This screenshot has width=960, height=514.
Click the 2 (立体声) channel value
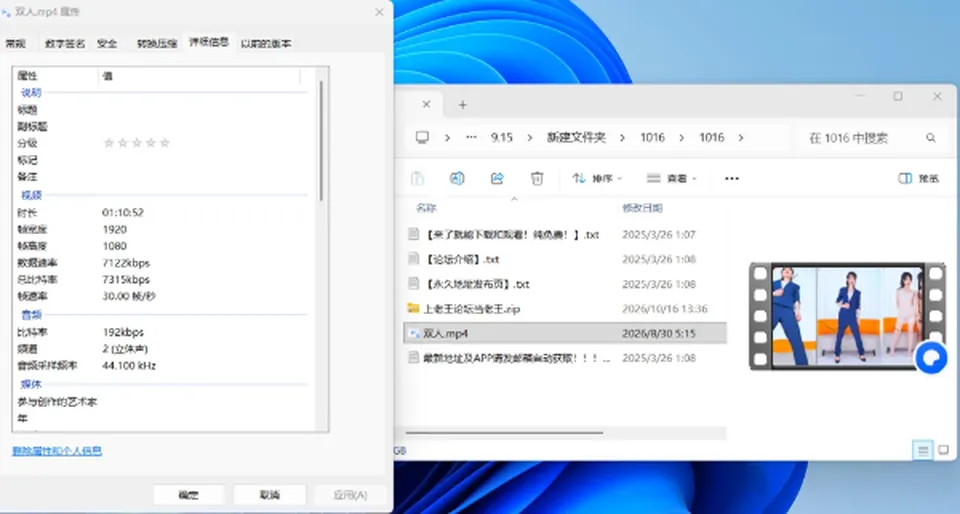click(x=125, y=349)
